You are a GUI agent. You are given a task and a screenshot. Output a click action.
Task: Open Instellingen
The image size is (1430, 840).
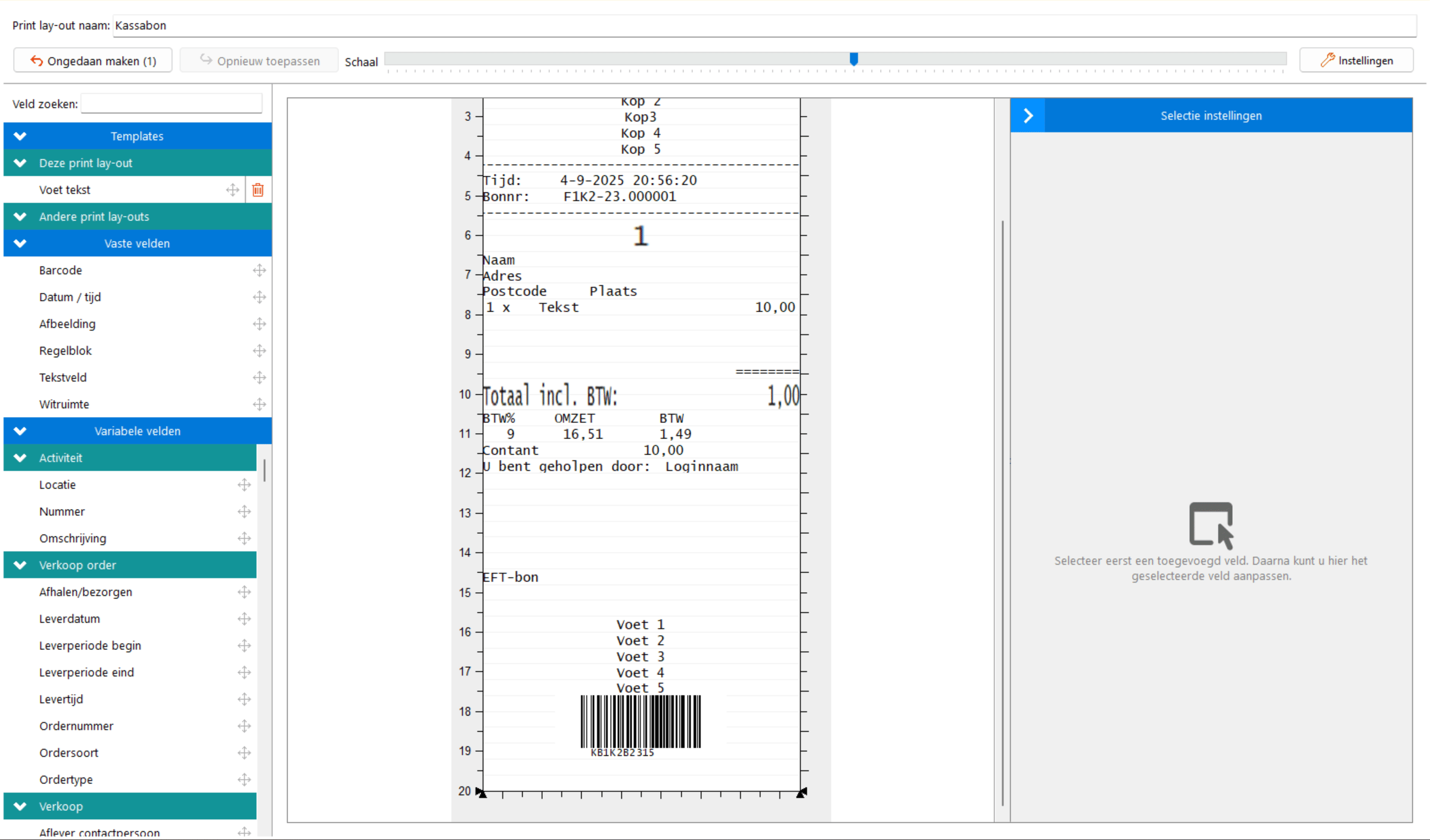pyautogui.click(x=1356, y=61)
